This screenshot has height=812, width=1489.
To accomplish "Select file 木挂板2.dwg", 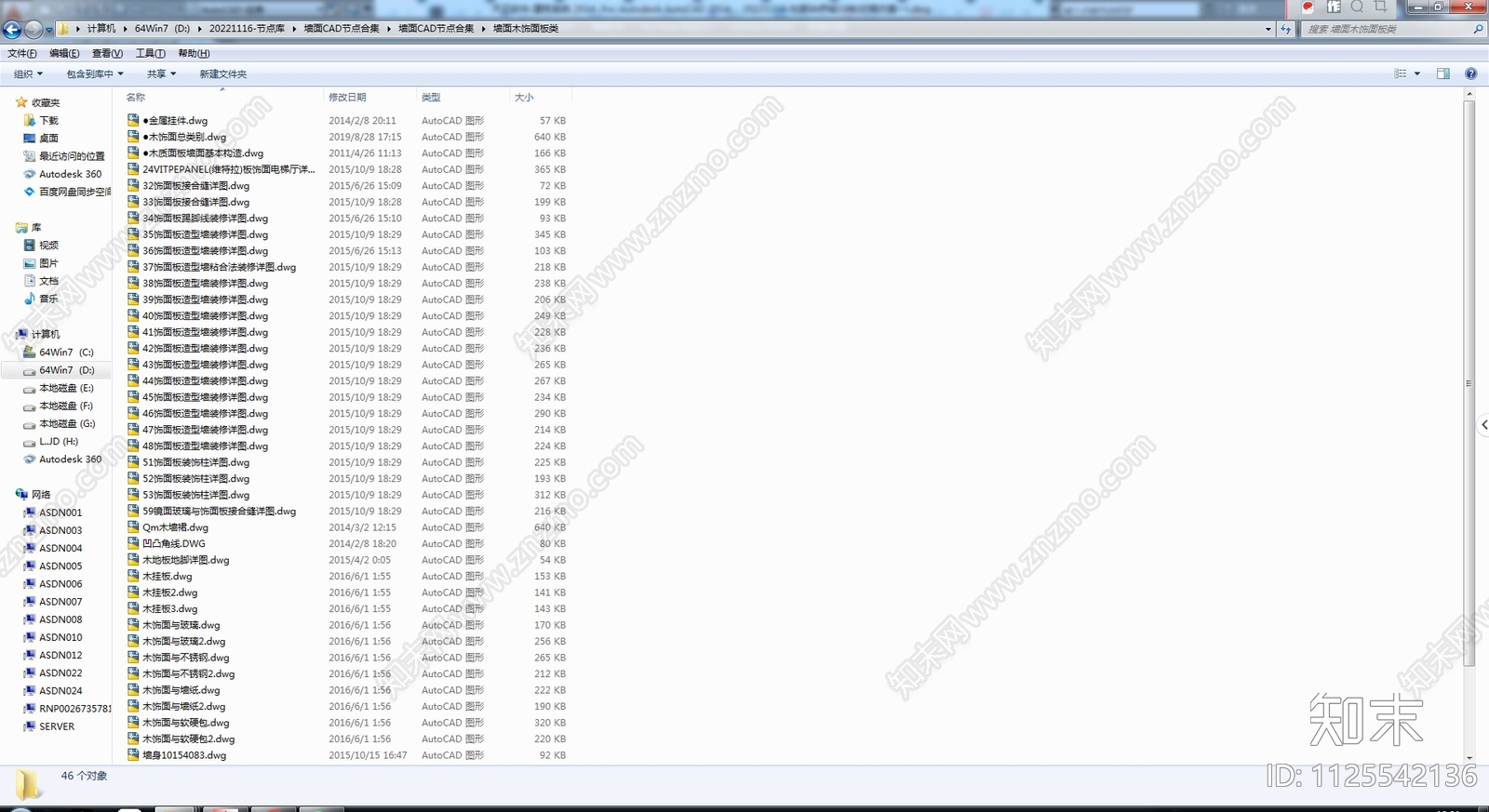I will (x=169, y=592).
